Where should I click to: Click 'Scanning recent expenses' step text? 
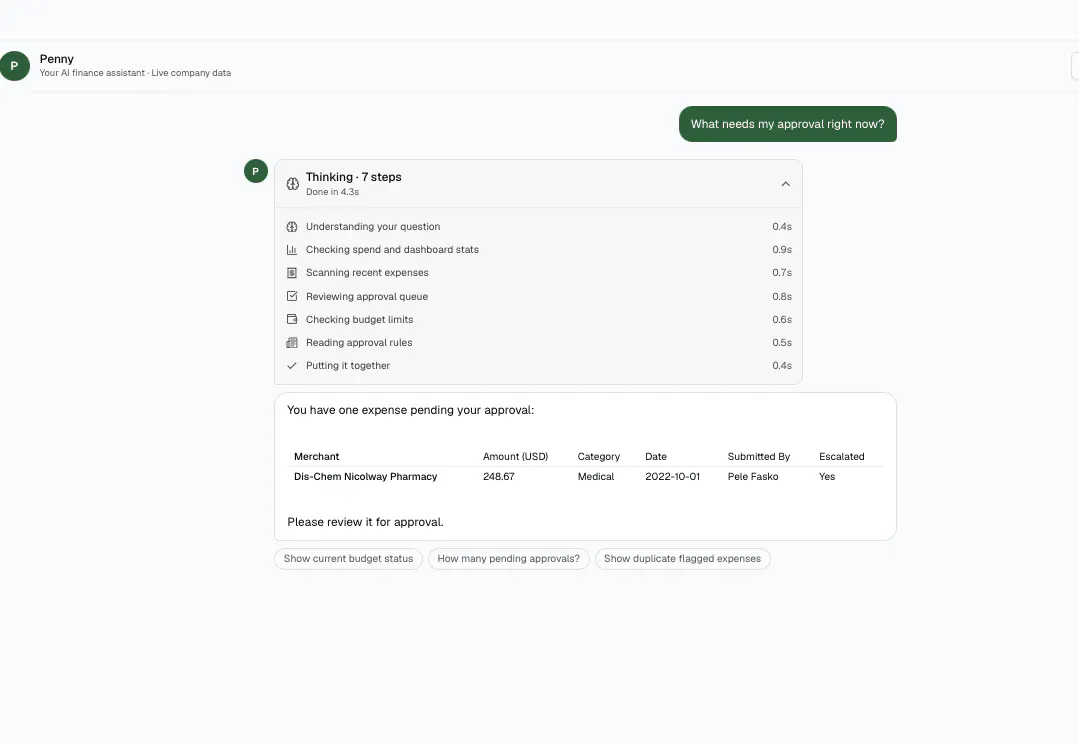pos(367,273)
